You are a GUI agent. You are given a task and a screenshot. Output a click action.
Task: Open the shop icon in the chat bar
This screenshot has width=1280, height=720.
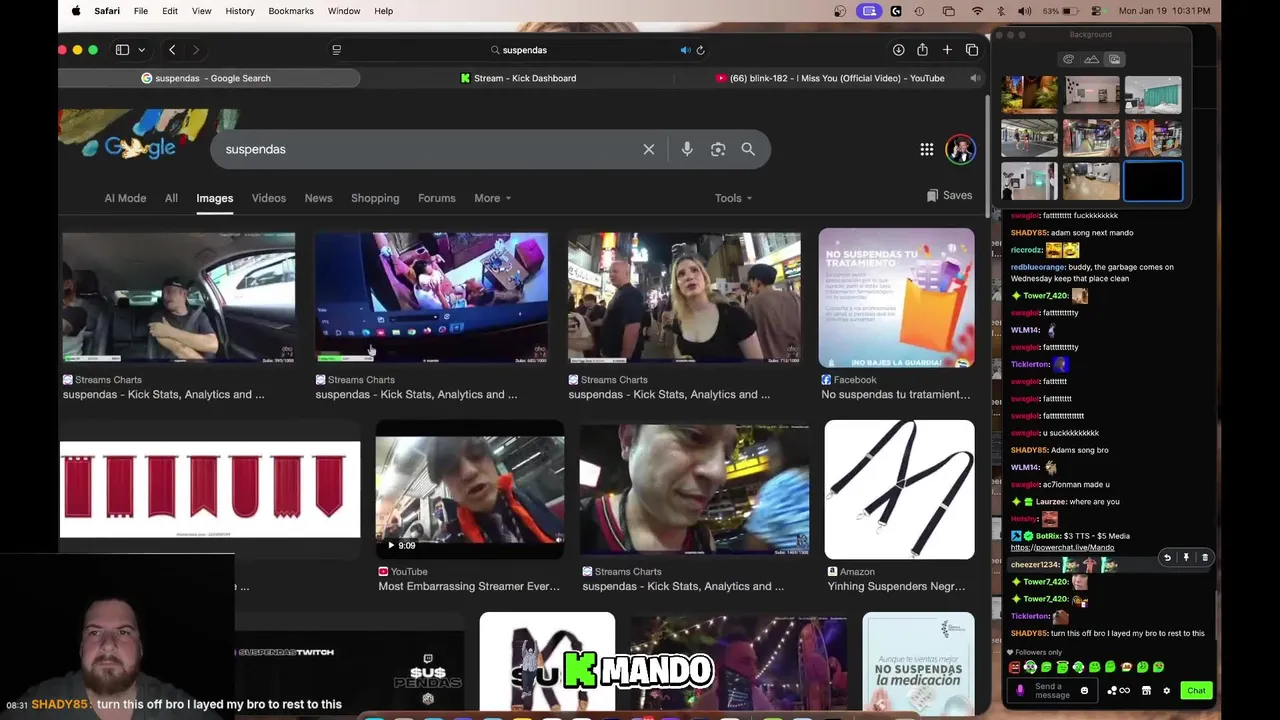(x=1146, y=690)
